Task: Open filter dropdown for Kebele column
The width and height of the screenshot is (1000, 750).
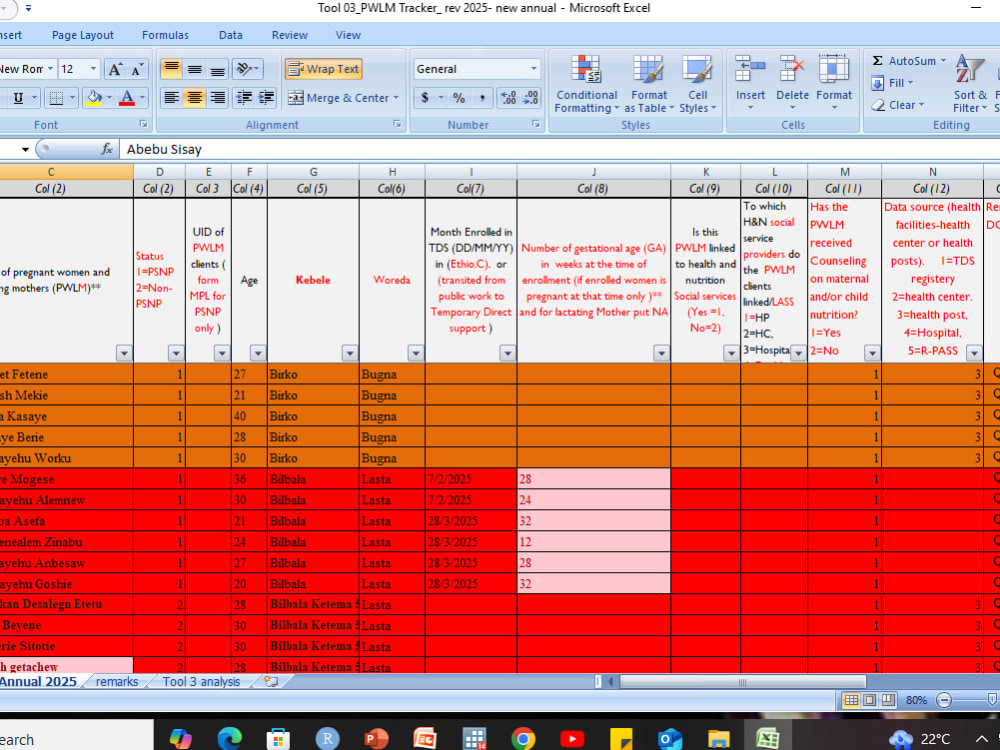Action: 349,353
